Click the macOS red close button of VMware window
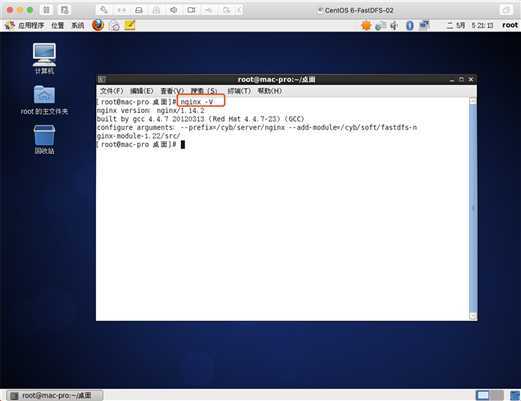This screenshot has height=401, width=521. (x=10, y=10)
